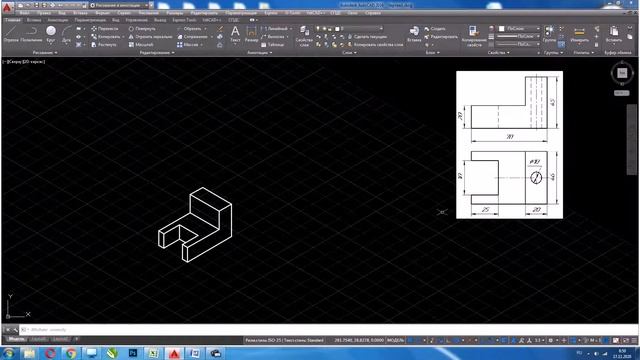
Task: Click the viewport controls label [-][Сверху]
Action: click(x=24, y=62)
